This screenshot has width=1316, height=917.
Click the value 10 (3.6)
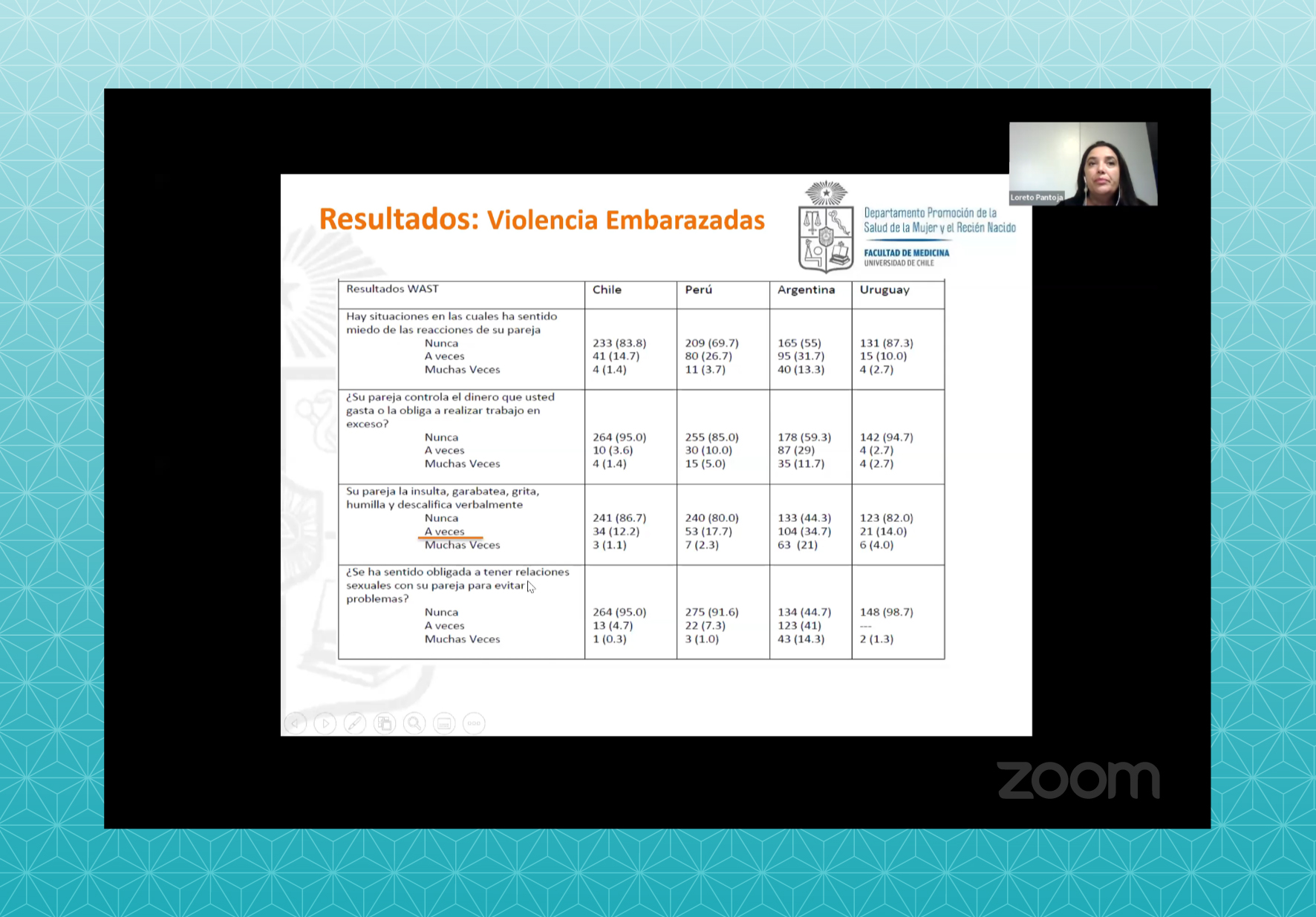pyautogui.click(x=613, y=451)
